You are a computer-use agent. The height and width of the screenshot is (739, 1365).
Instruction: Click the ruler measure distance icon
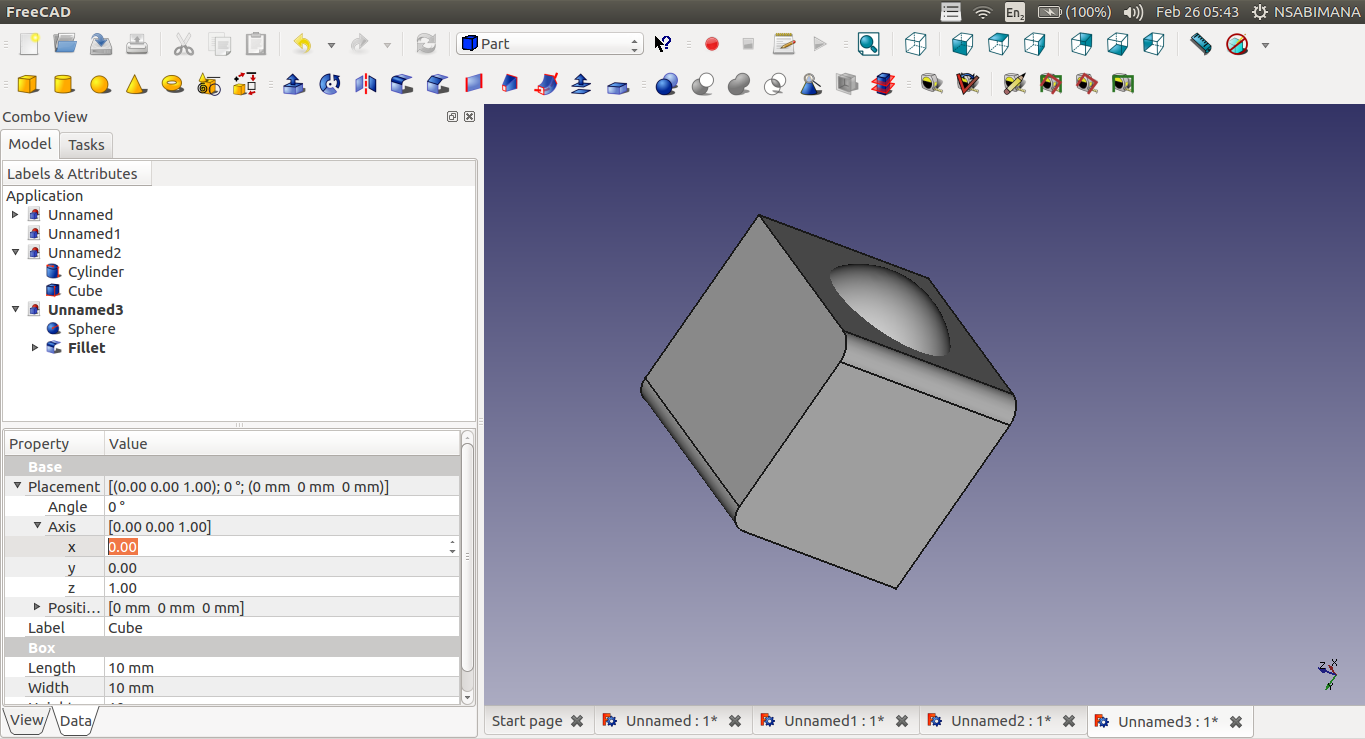click(1201, 44)
